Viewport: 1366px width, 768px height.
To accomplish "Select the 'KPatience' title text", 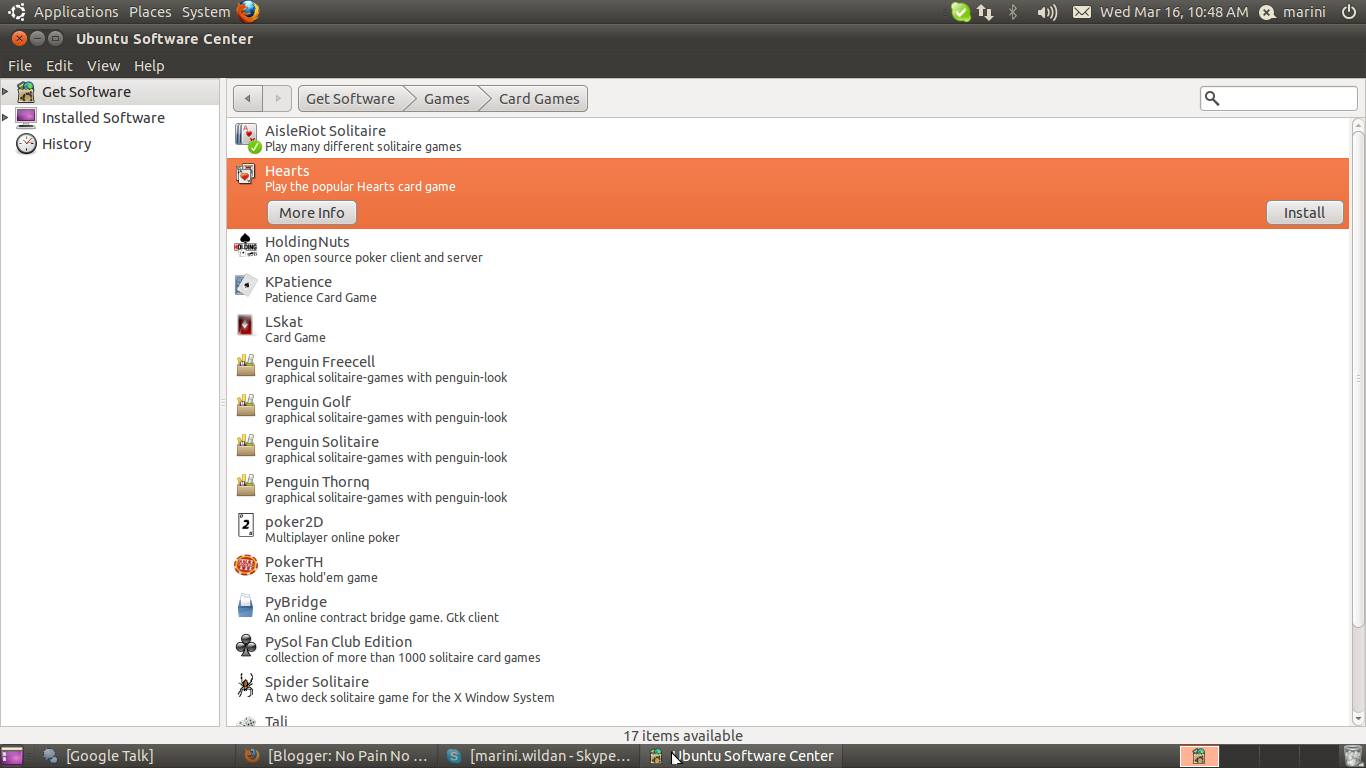I will (x=298, y=282).
